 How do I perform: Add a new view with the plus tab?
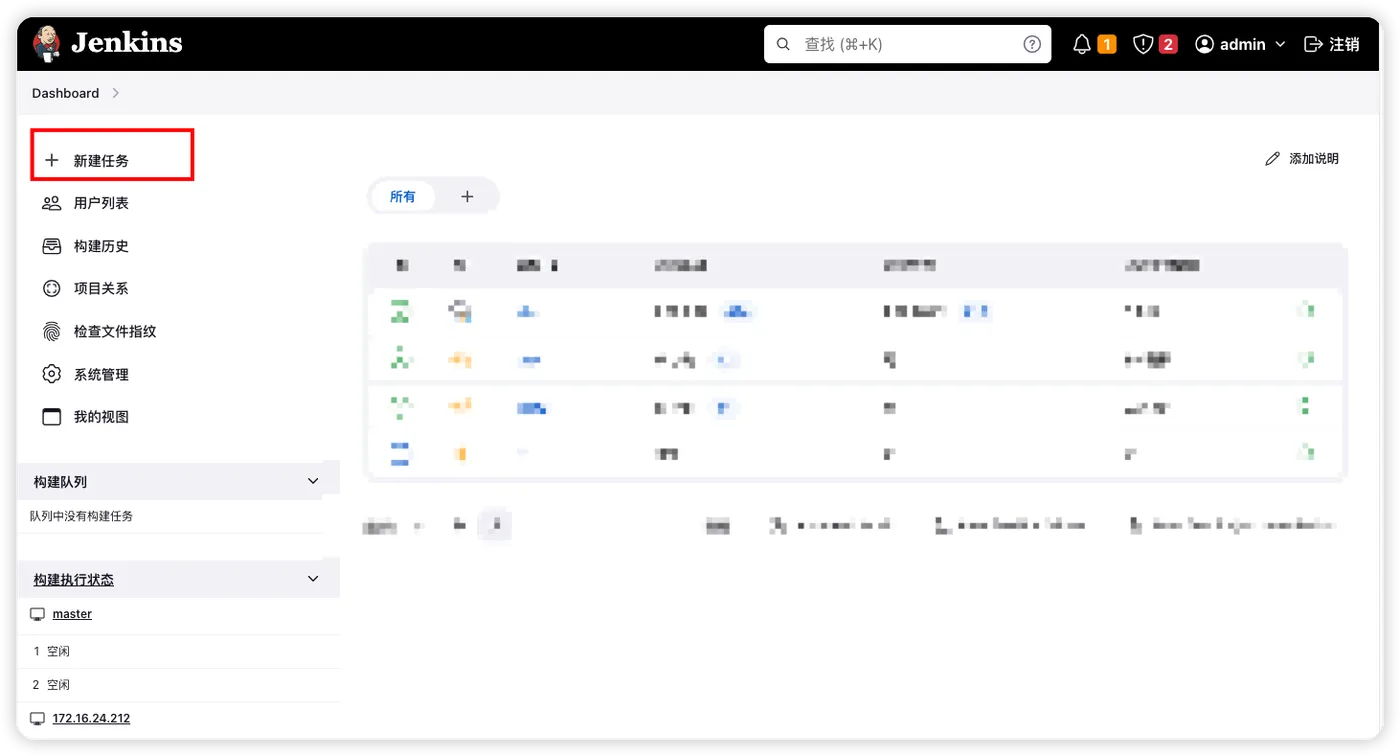(x=467, y=197)
